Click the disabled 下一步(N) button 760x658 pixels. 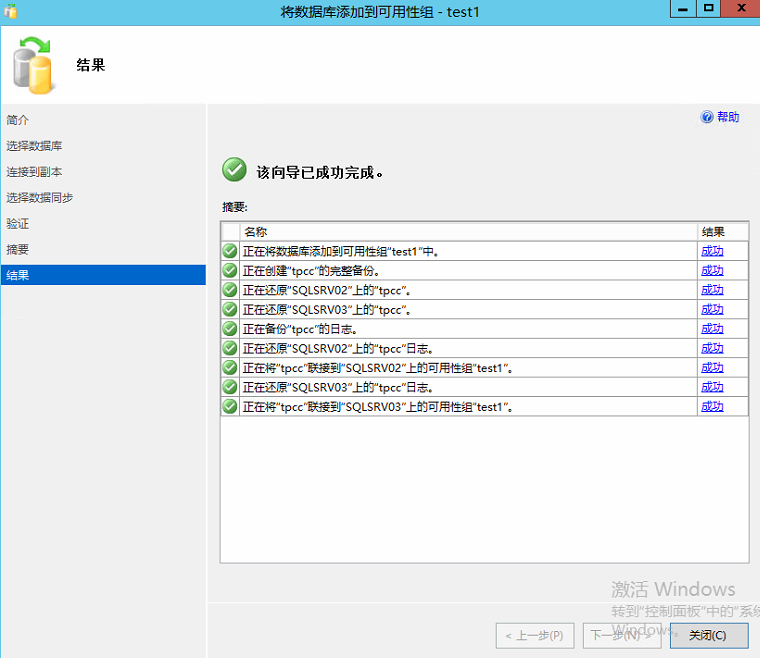pyautogui.click(x=622, y=635)
